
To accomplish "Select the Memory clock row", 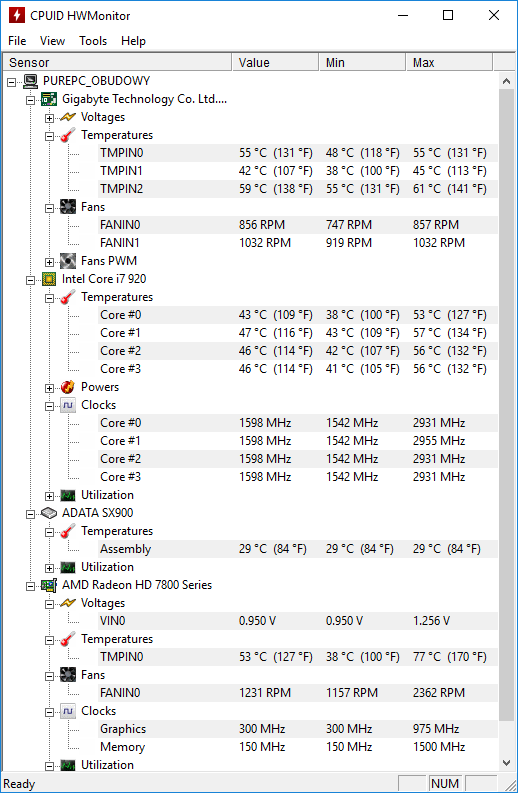I will (x=298, y=747).
